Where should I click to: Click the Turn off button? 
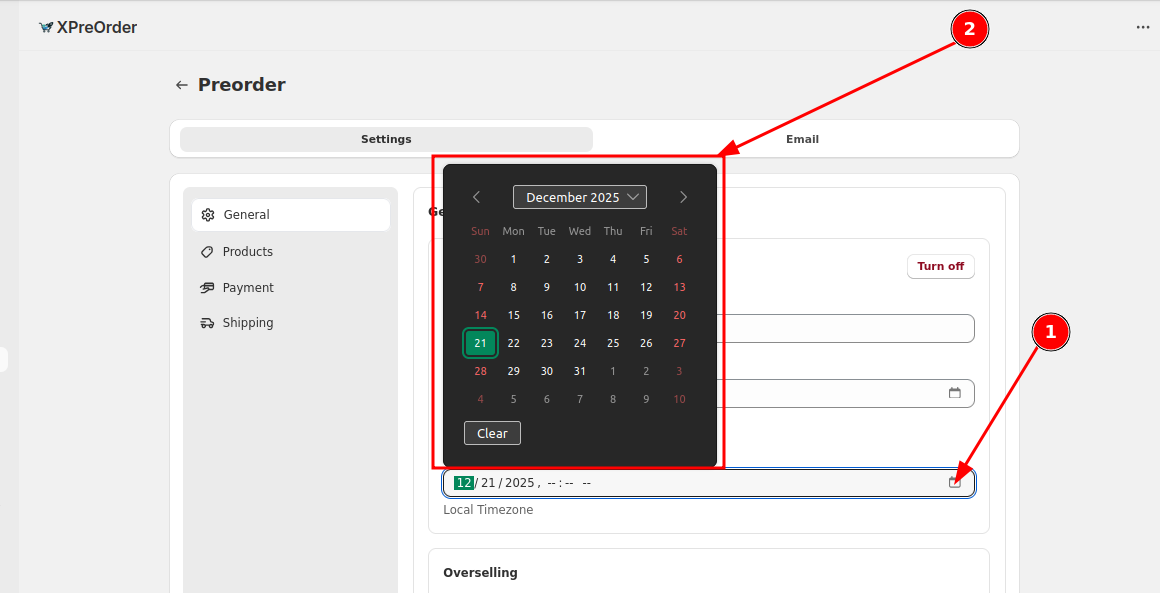(940, 266)
